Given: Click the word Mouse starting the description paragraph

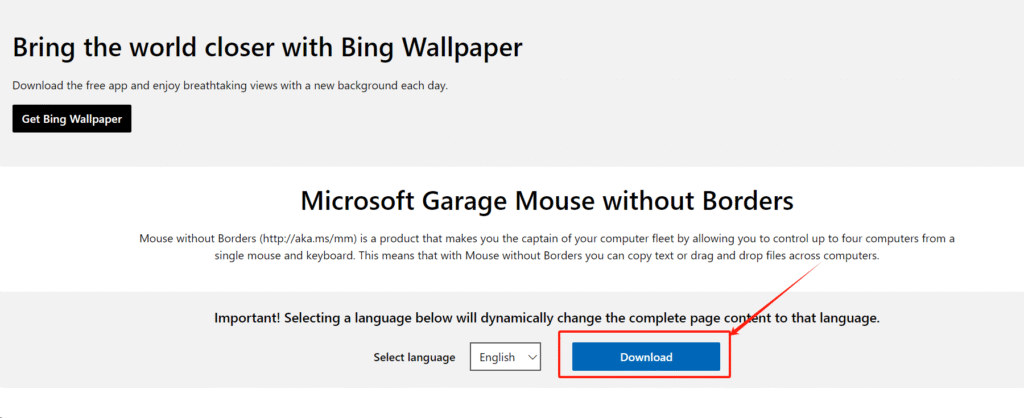Looking at the screenshot, I should pyautogui.click(x=155, y=238).
